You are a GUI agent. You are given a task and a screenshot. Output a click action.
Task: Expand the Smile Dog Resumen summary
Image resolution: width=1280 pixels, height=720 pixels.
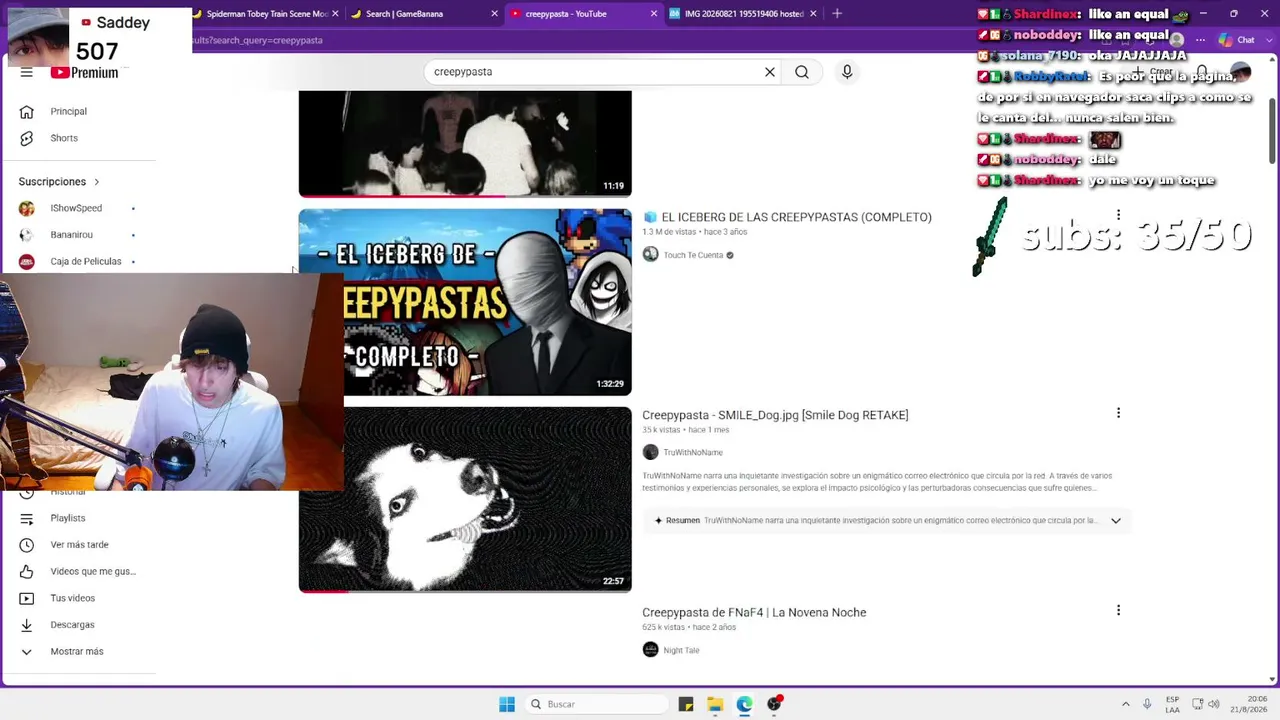click(1116, 520)
